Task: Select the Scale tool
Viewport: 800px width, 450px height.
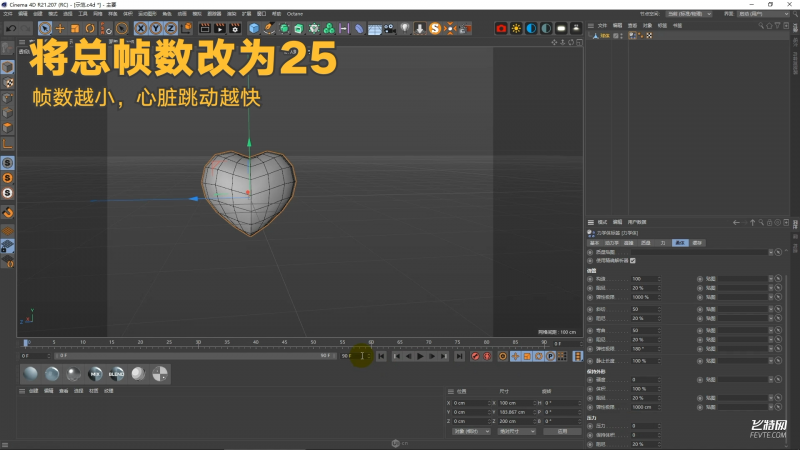Action: click(x=75, y=29)
